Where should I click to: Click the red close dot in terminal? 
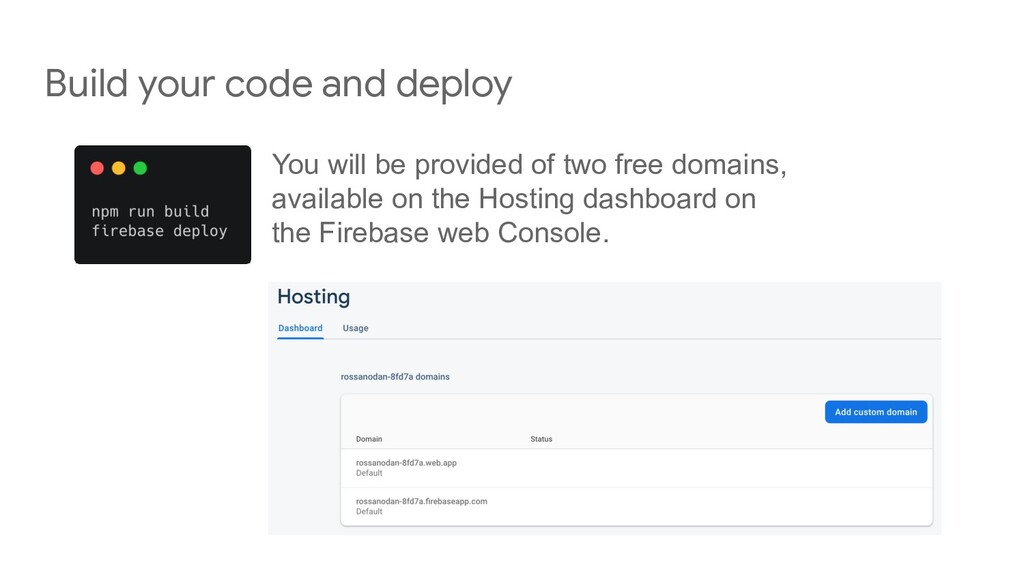[x=97, y=168]
